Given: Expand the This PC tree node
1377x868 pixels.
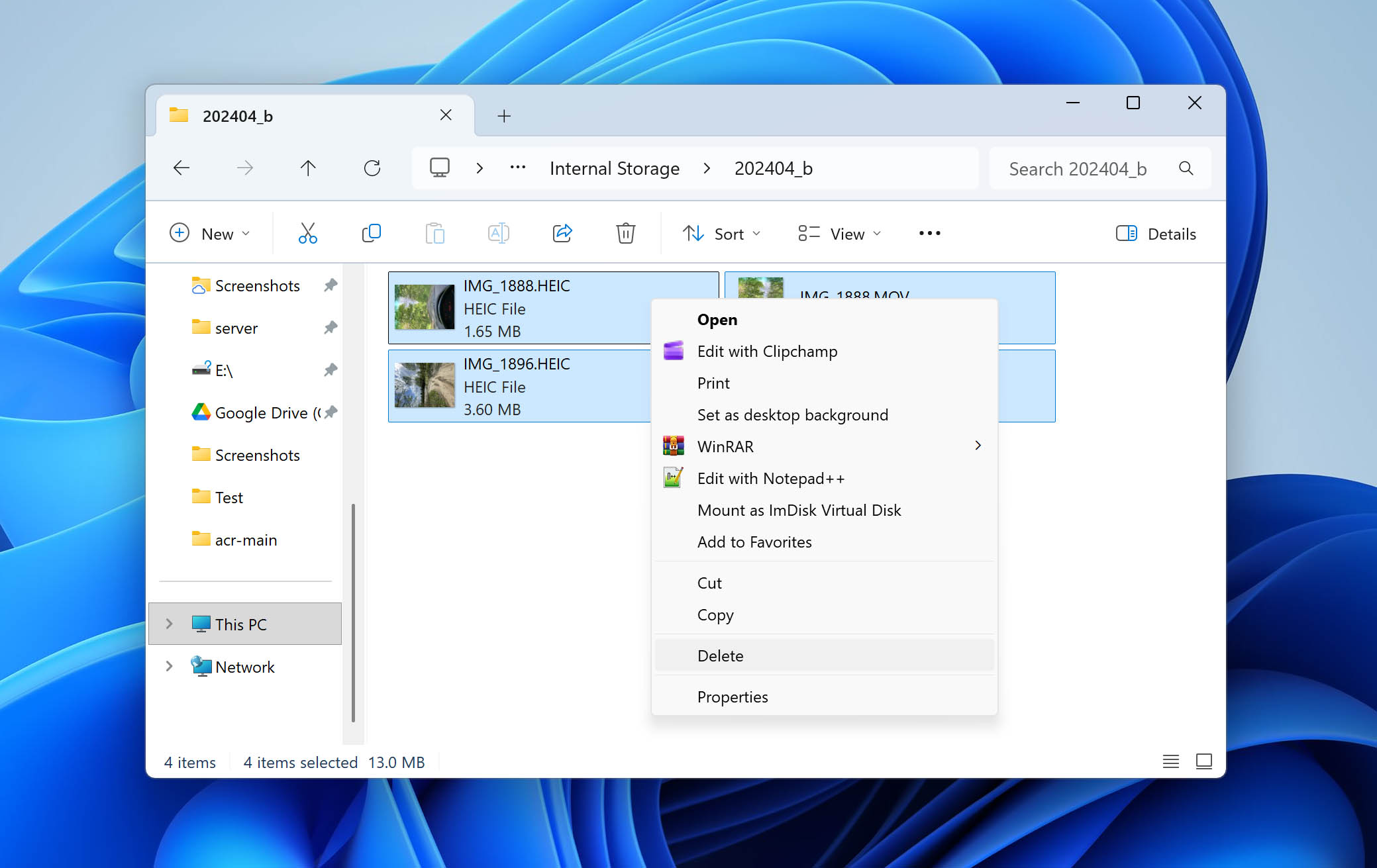Looking at the screenshot, I should coord(169,624).
